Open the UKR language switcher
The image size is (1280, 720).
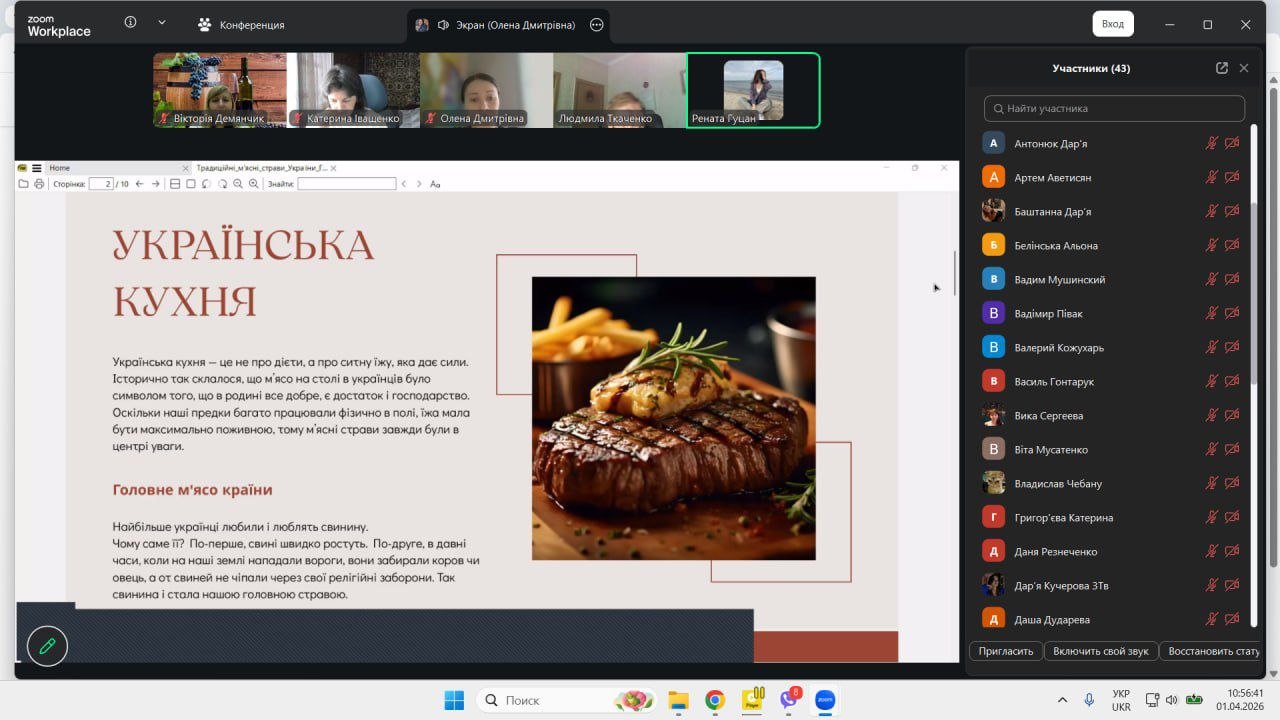pyautogui.click(x=1121, y=700)
